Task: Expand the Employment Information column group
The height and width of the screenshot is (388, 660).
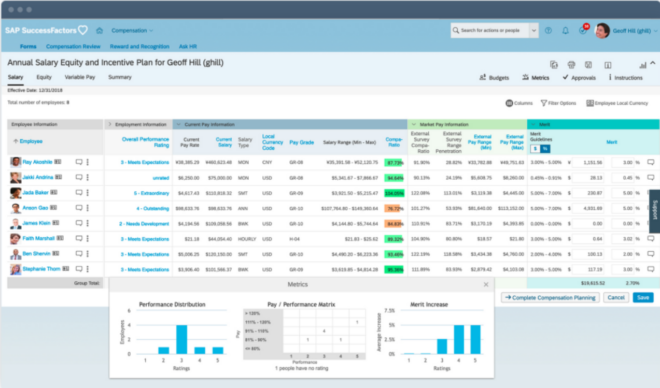Action: click(x=110, y=124)
